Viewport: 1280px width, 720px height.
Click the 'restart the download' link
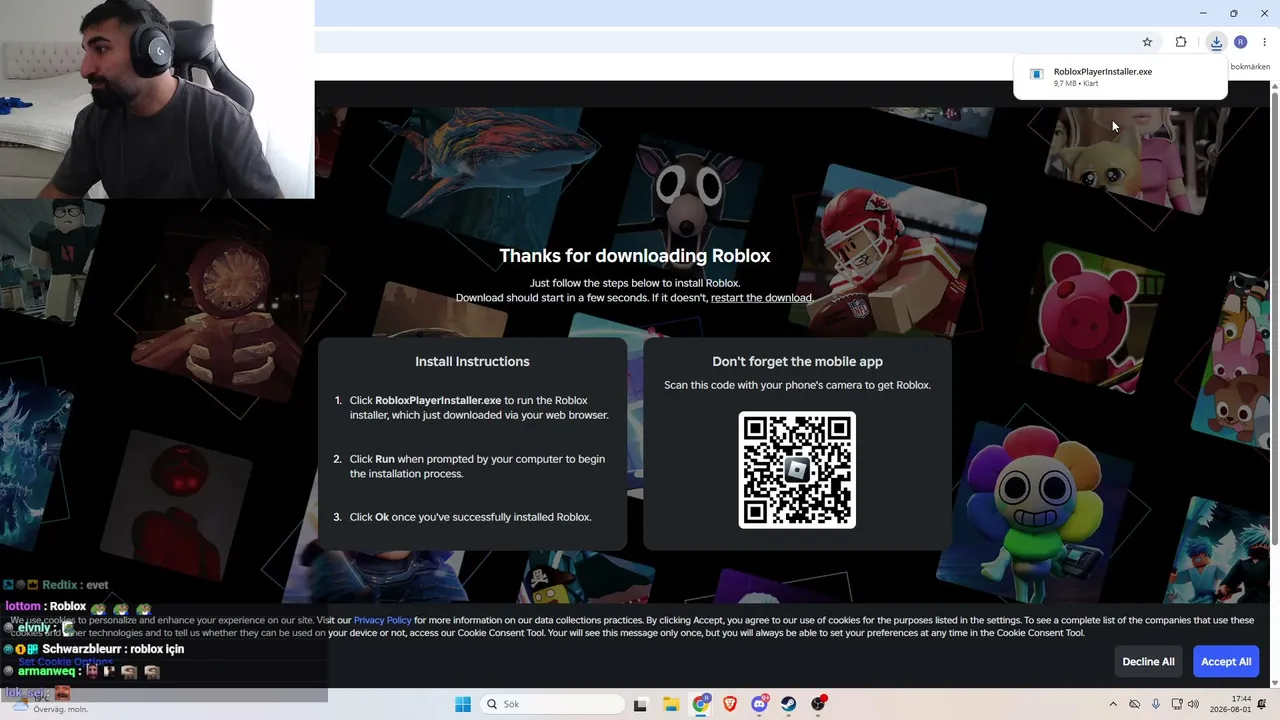761,298
